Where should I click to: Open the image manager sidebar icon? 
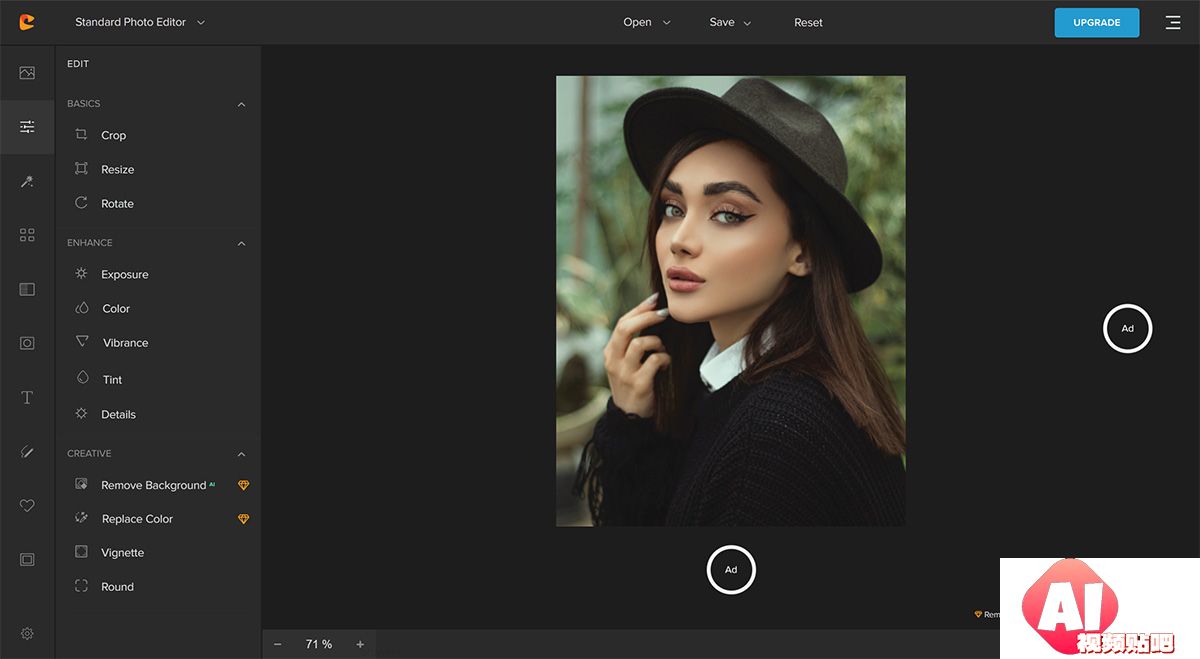(27, 73)
